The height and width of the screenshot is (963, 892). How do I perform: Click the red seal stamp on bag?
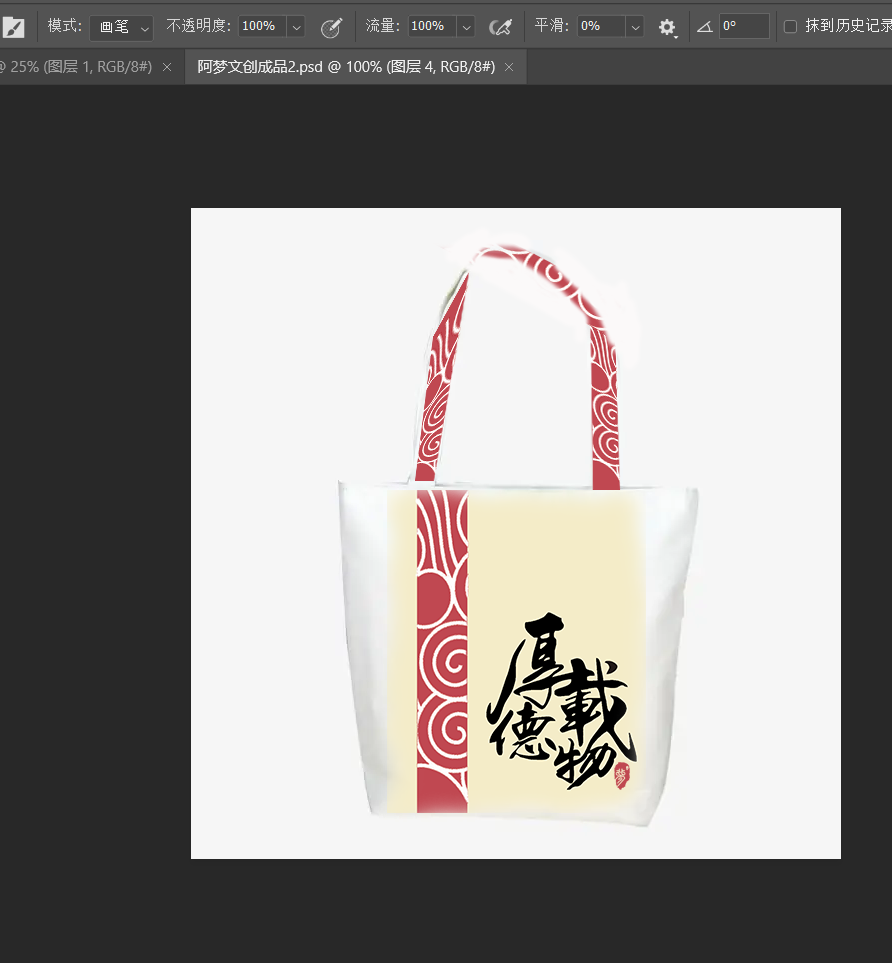point(622,775)
